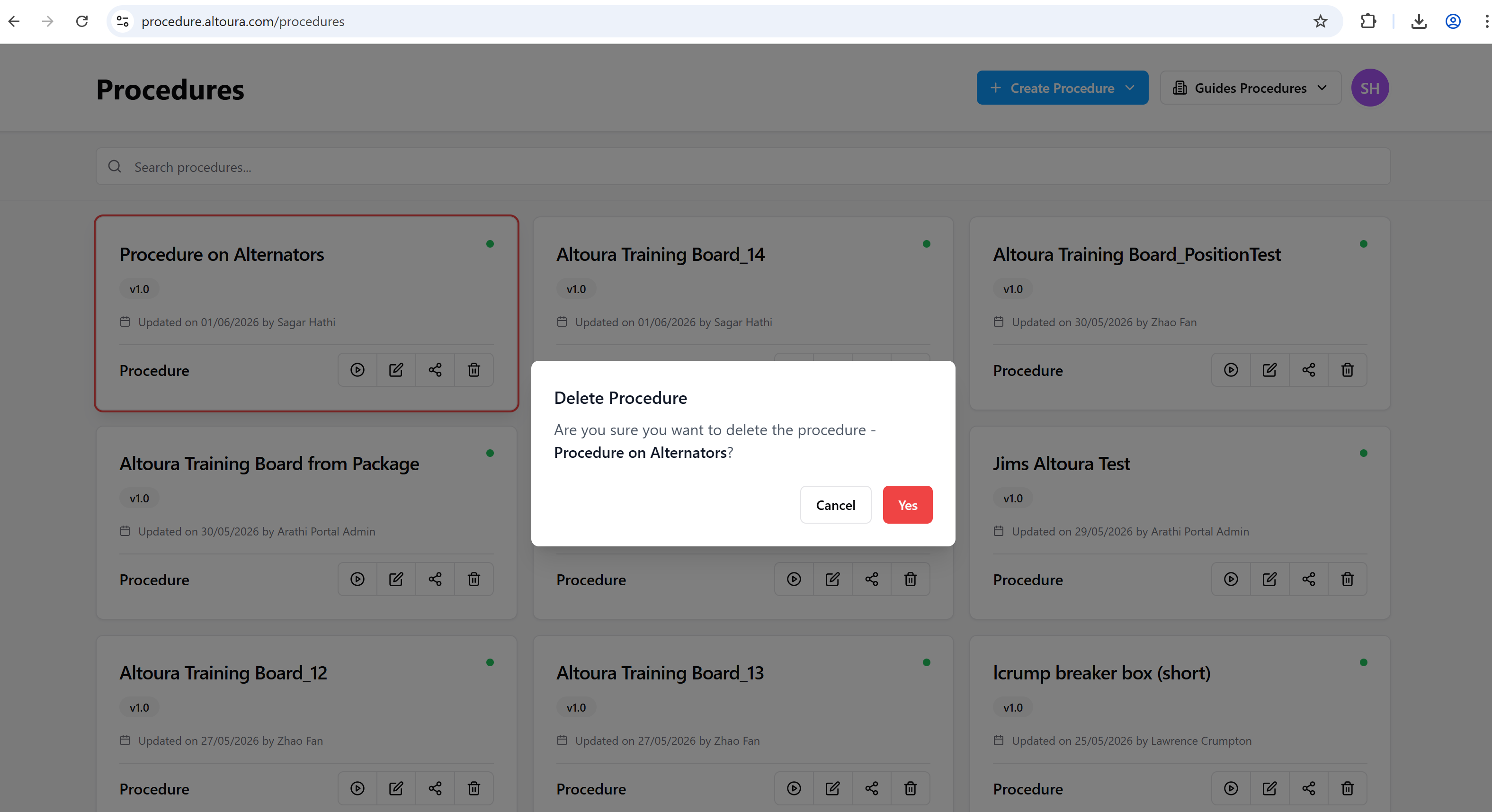Show browser downloads
The width and height of the screenshot is (1492, 812).
pyautogui.click(x=1419, y=21)
